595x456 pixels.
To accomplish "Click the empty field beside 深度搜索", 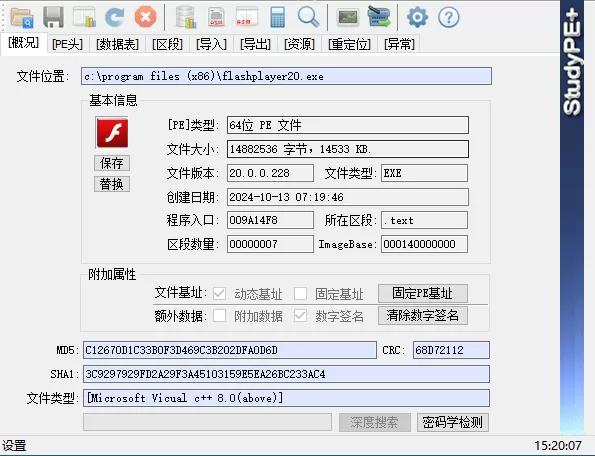I will (207, 422).
